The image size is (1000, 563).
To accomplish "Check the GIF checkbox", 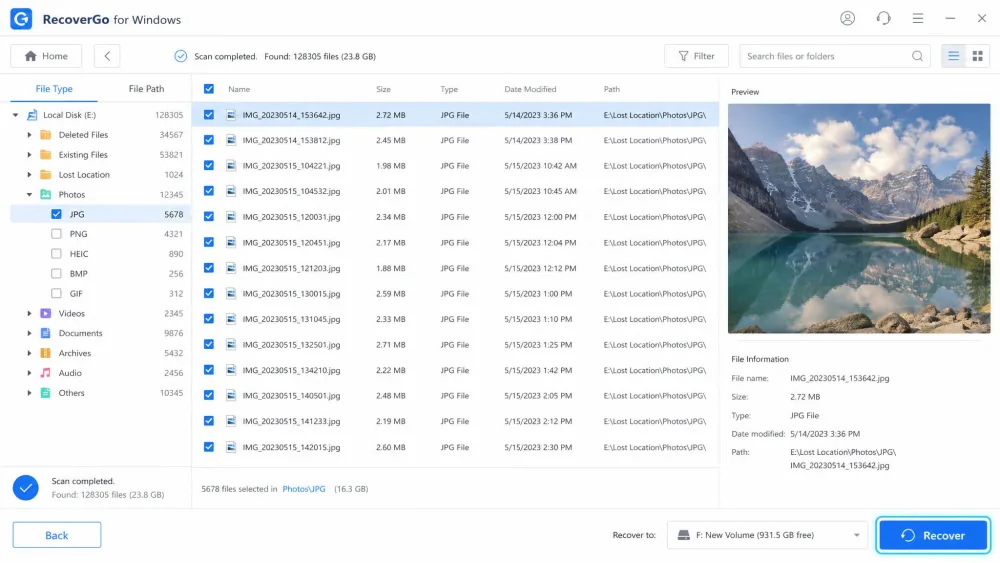I will point(56,293).
